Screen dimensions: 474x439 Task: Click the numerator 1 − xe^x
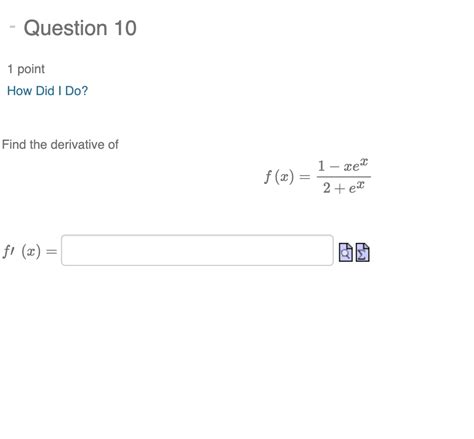click(343, 166)
